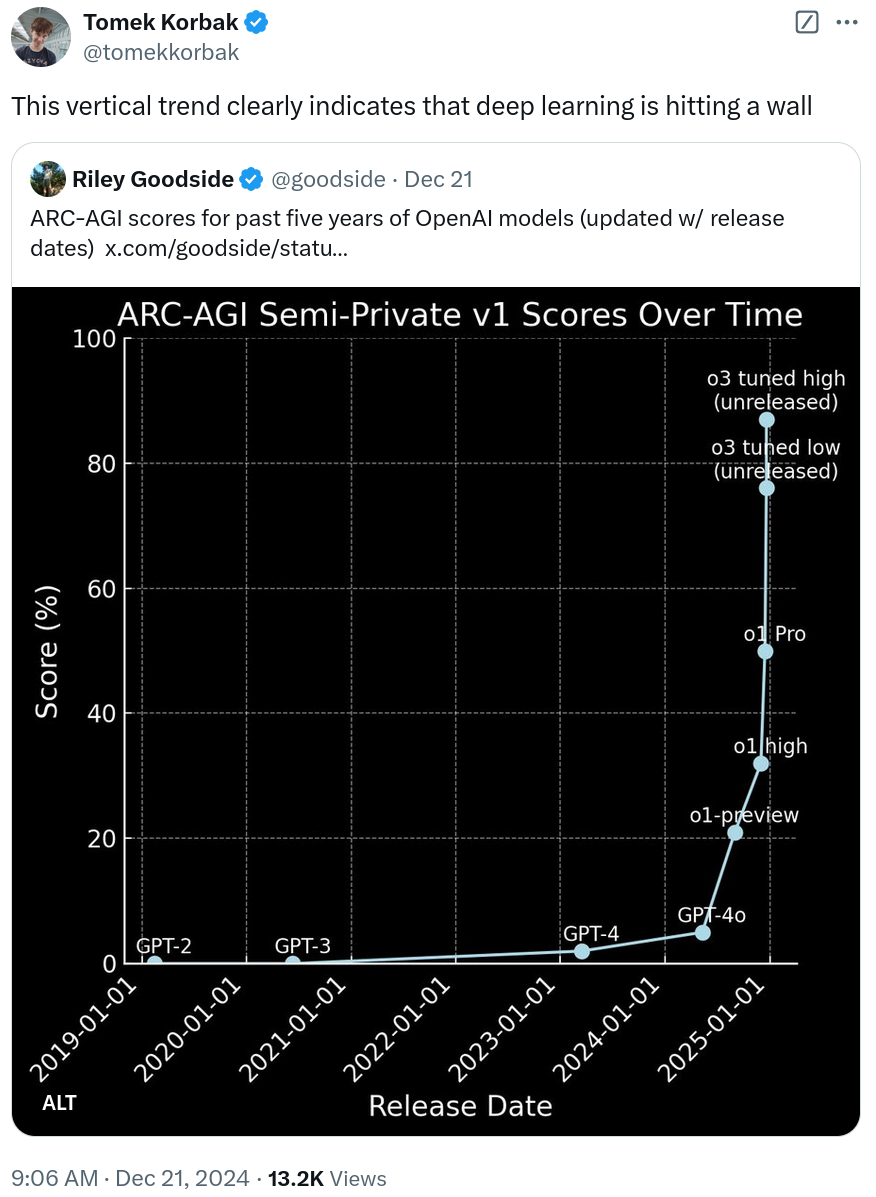Open the x.com/goodside/statu… link
The height and width of the screenshot is (1197, 876).
click(227, 246)
